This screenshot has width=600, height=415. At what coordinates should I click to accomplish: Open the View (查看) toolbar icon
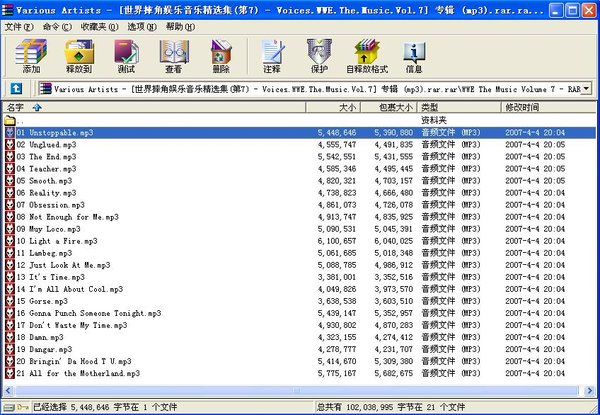(x=174, y=56)
